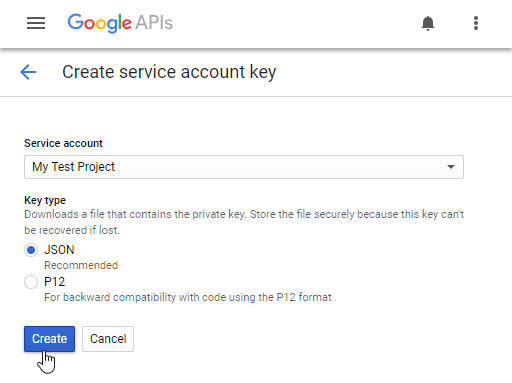Image resolution: width=512 pixels, height=383 pixels.
Task: Click the P12 backward compatibility description
Action: (188, 297)
